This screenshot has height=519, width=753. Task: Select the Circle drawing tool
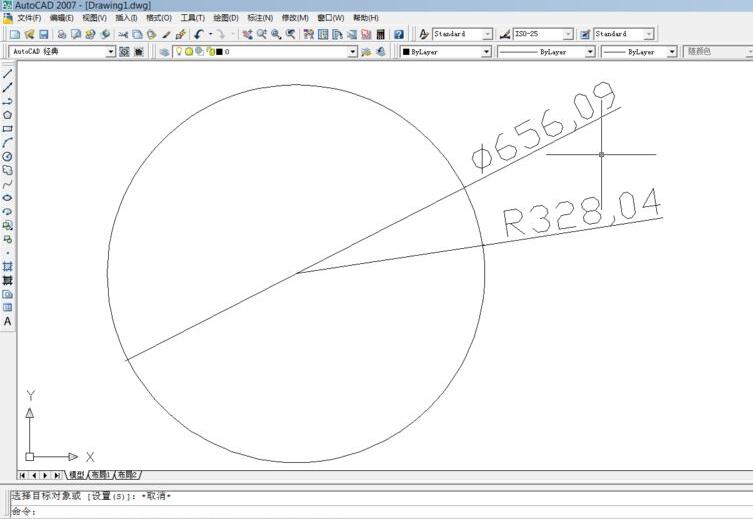coord(8,157)
